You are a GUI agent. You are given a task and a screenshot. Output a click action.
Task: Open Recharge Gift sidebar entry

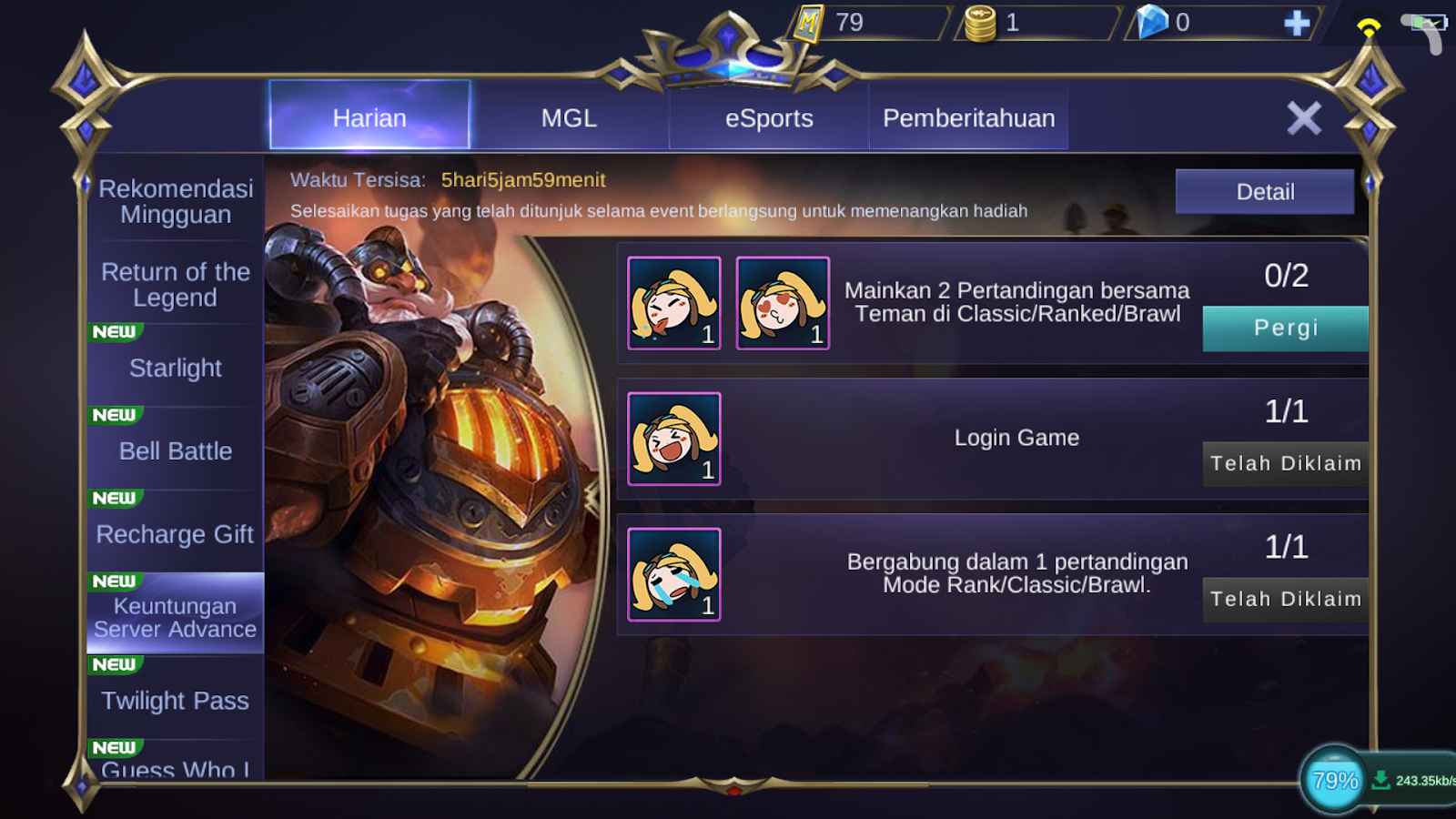(x=176, y=533)
